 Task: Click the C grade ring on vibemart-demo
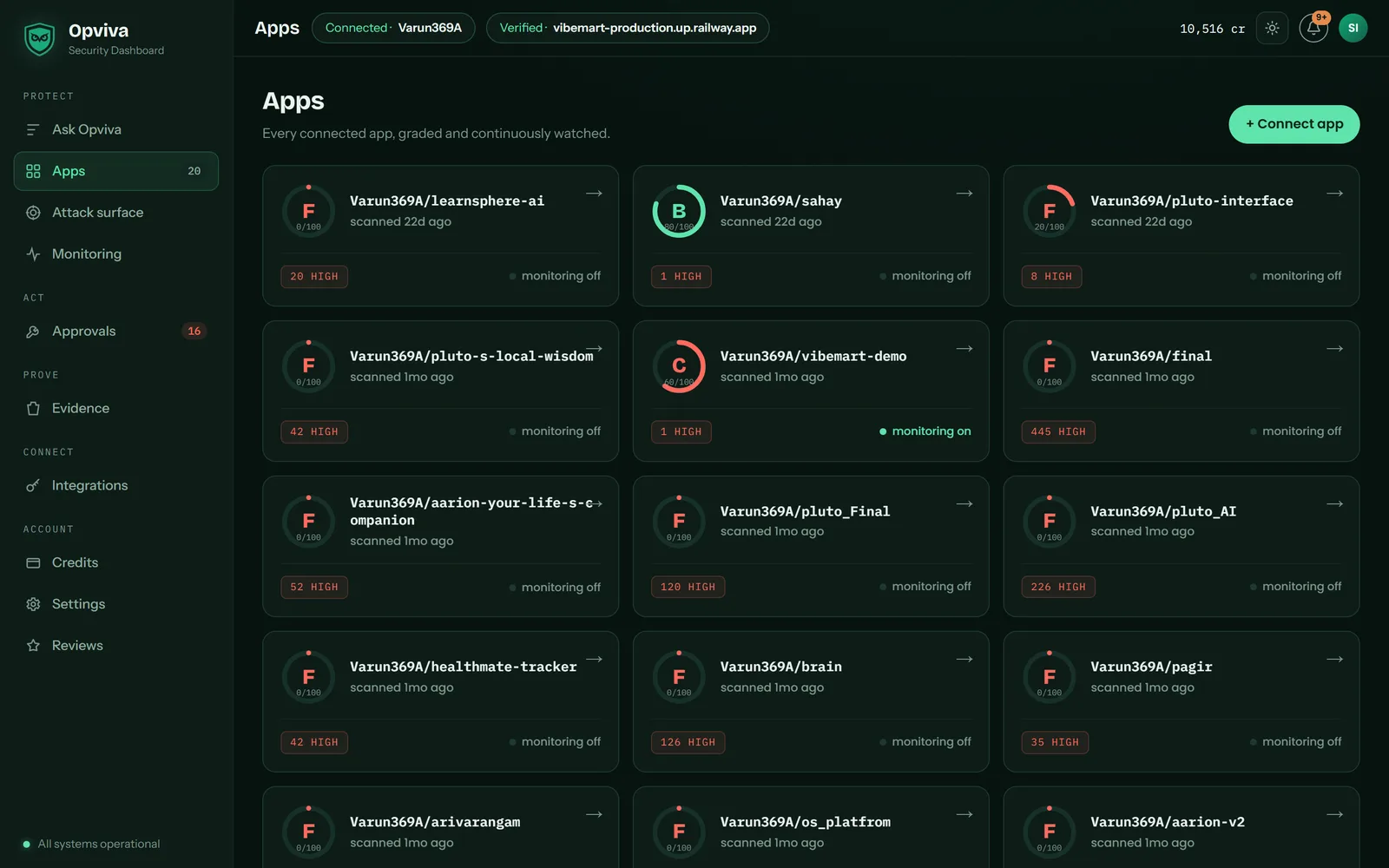[679, 366]
